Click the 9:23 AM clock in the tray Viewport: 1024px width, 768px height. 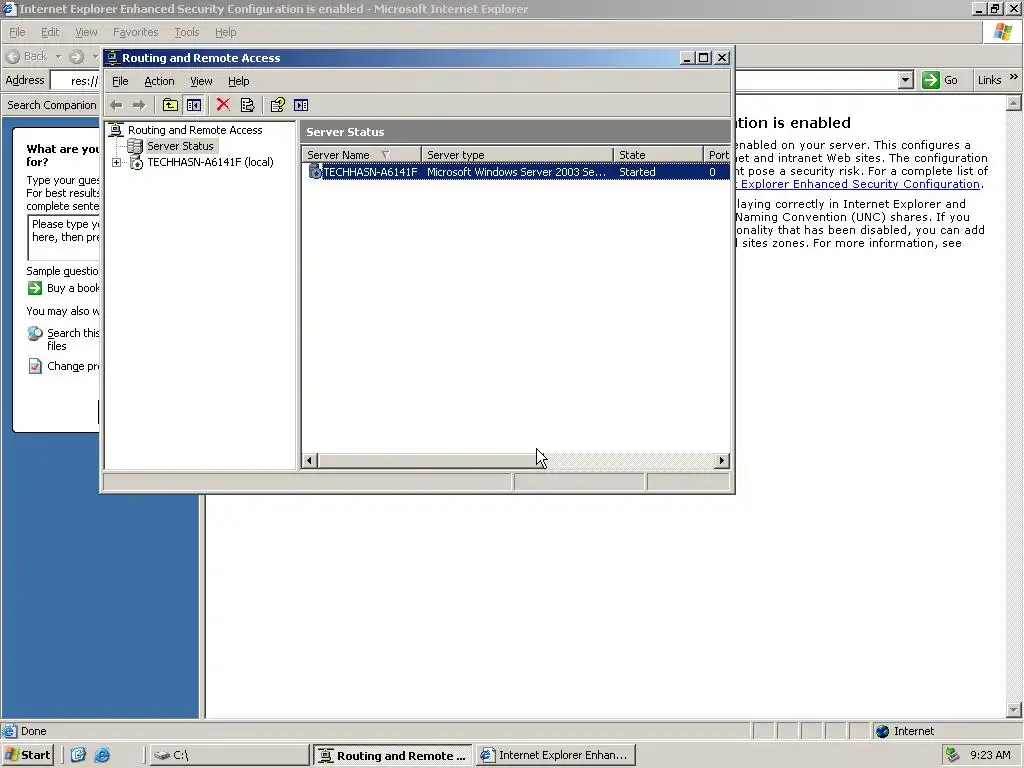990,755
